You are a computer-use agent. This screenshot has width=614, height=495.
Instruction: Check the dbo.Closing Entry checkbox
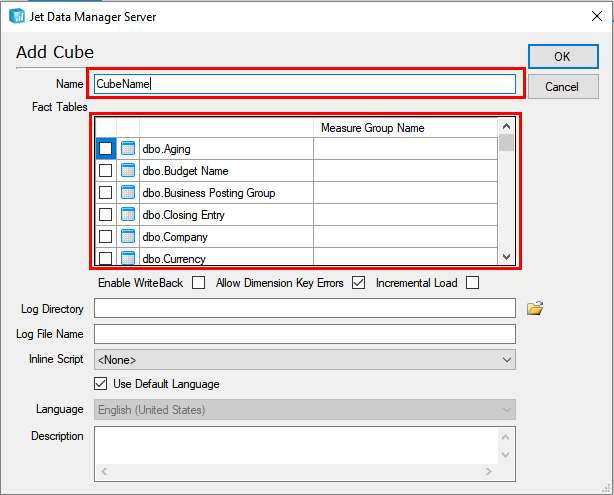click(105, 214)
